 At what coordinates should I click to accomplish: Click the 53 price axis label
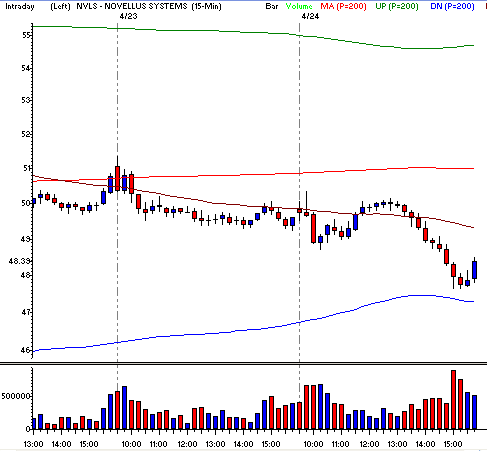26,100
